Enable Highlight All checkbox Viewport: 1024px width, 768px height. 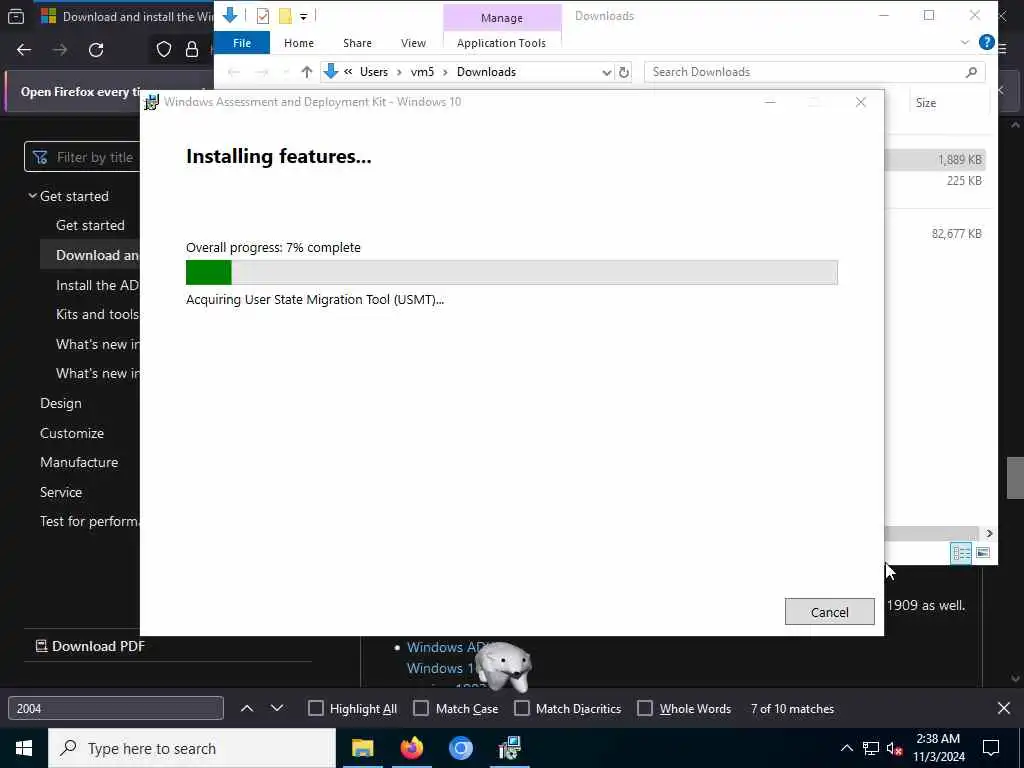[315, 709]
